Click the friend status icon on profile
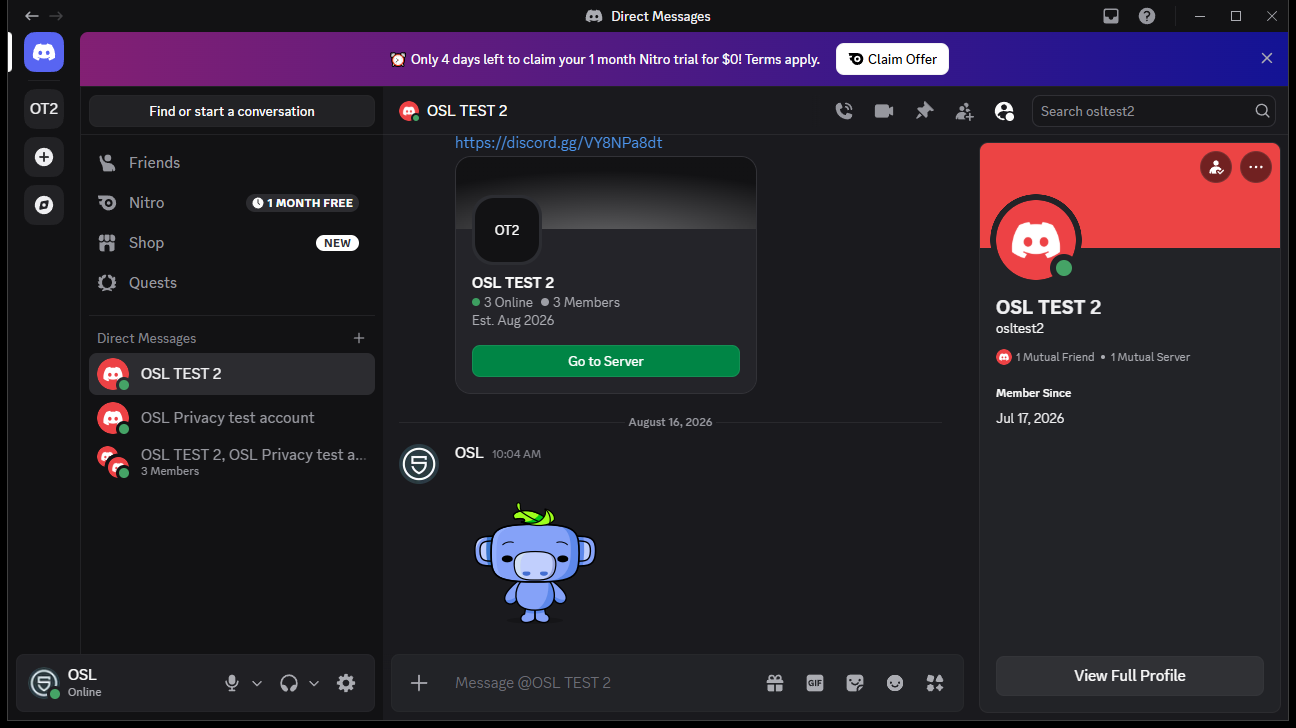1296x728 pixels. pos(1216,167)
